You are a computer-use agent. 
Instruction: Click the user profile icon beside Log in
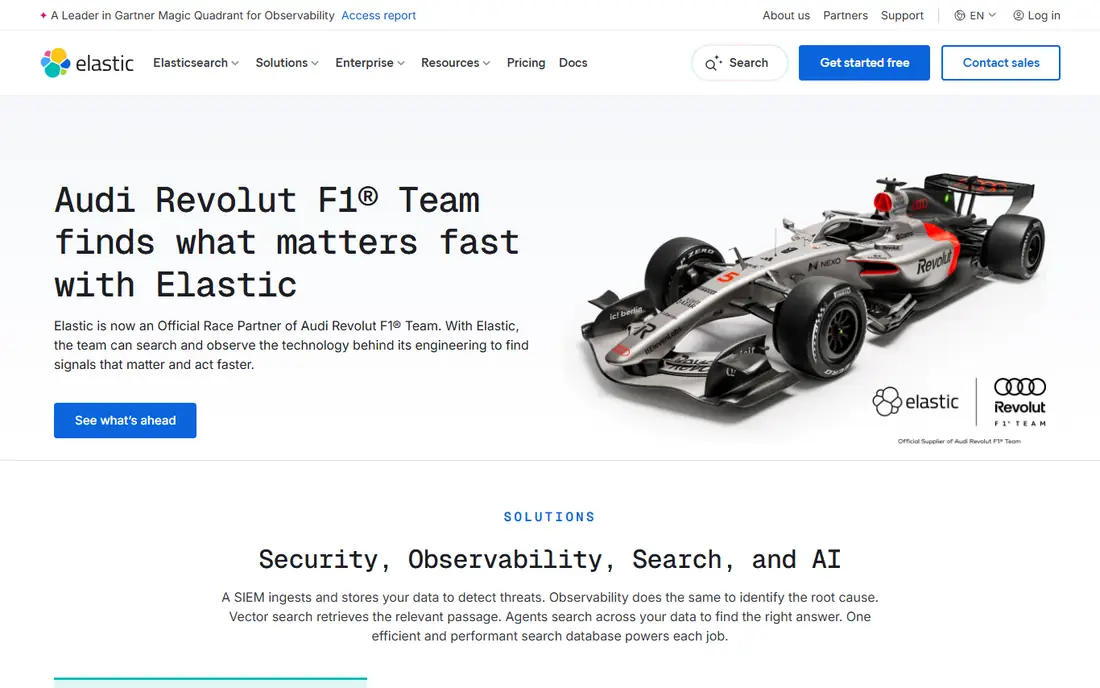point(1018,15)
